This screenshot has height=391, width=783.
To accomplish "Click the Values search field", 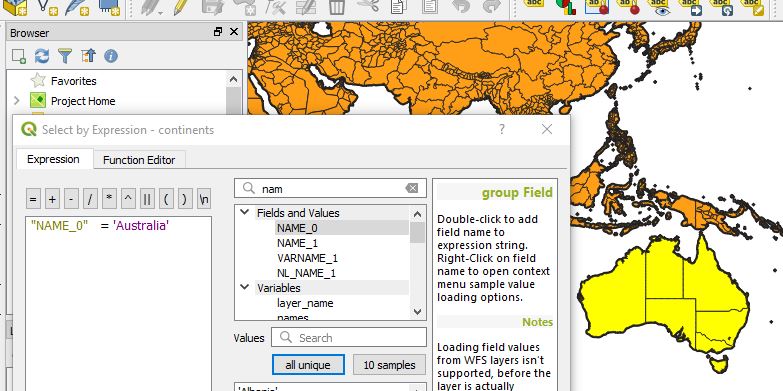I will [349, 337].
